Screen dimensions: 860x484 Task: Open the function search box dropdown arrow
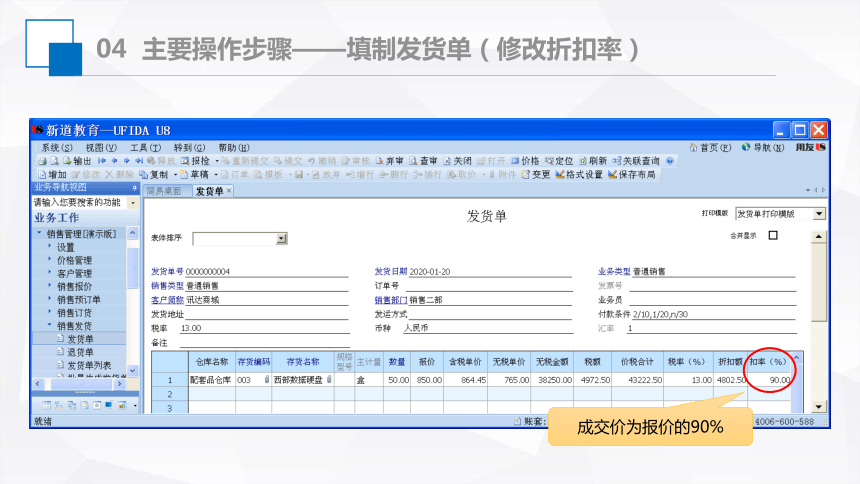[x=133, y=202]
